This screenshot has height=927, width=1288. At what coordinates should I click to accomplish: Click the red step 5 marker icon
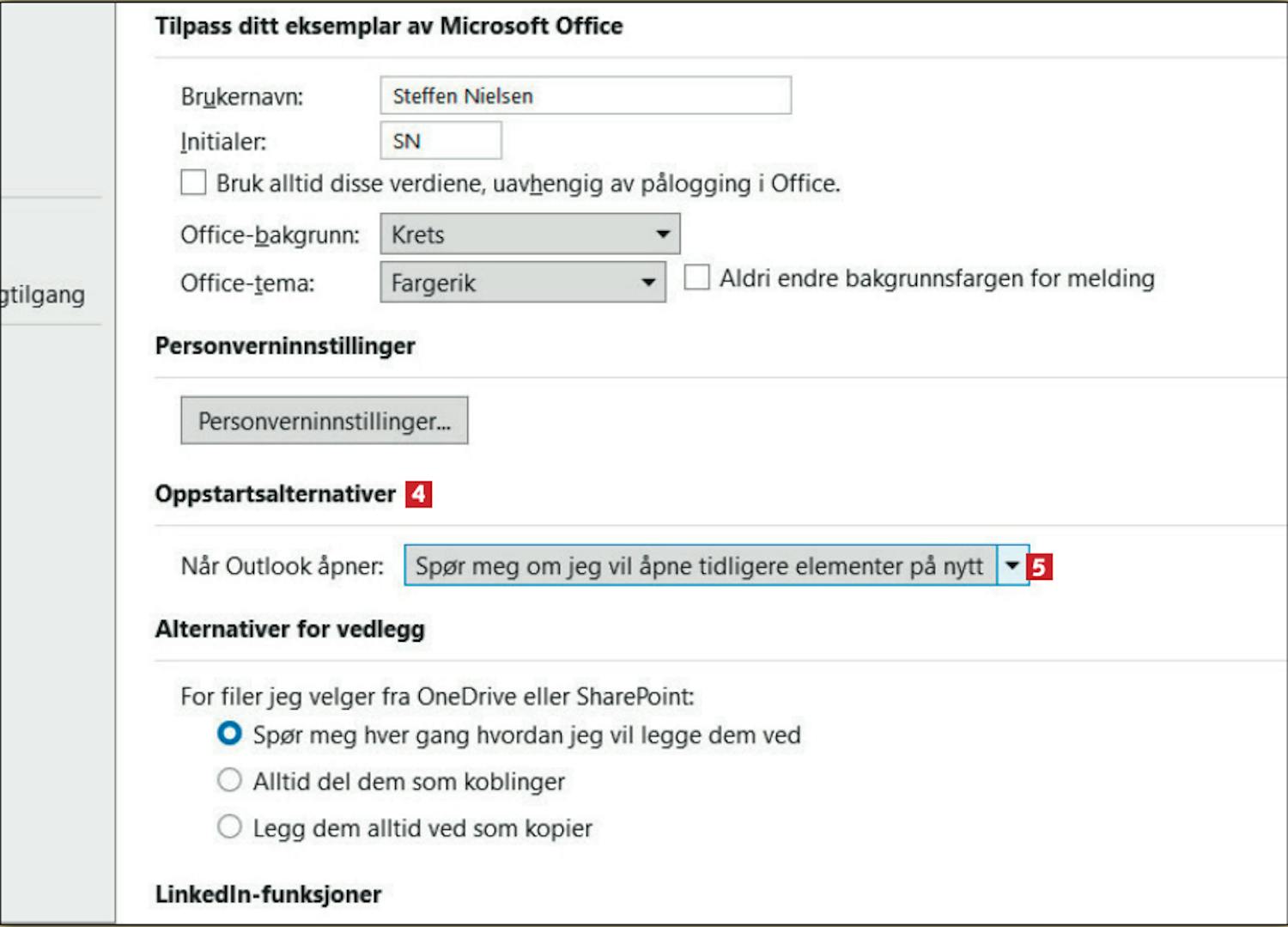(x=1040, y=567)
